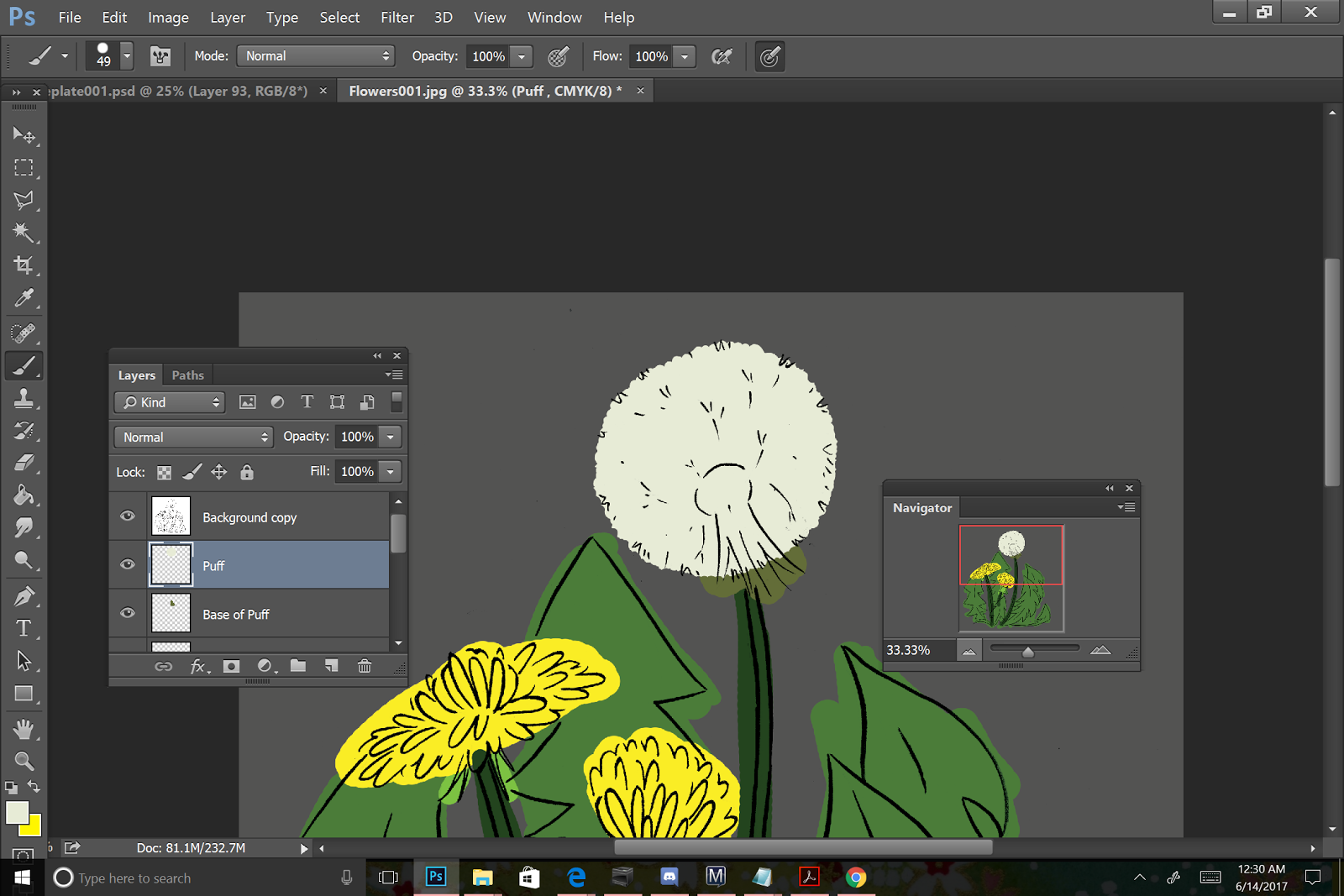The image size is (1344, 896).
Task: Create a new layer group folder
Action: coord(298,666)
